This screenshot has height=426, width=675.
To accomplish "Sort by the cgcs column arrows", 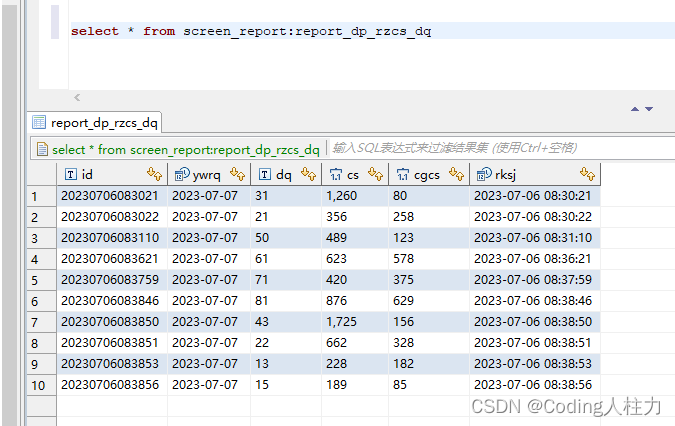I will click(456, 174).
